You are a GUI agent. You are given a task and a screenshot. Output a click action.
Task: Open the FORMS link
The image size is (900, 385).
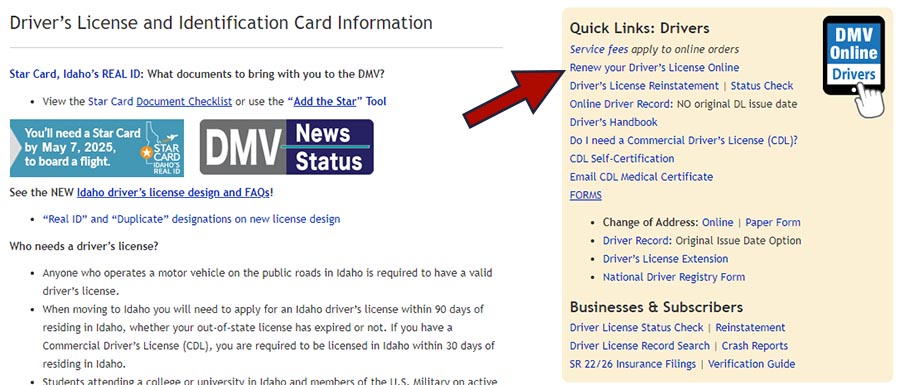coord(585,195)
